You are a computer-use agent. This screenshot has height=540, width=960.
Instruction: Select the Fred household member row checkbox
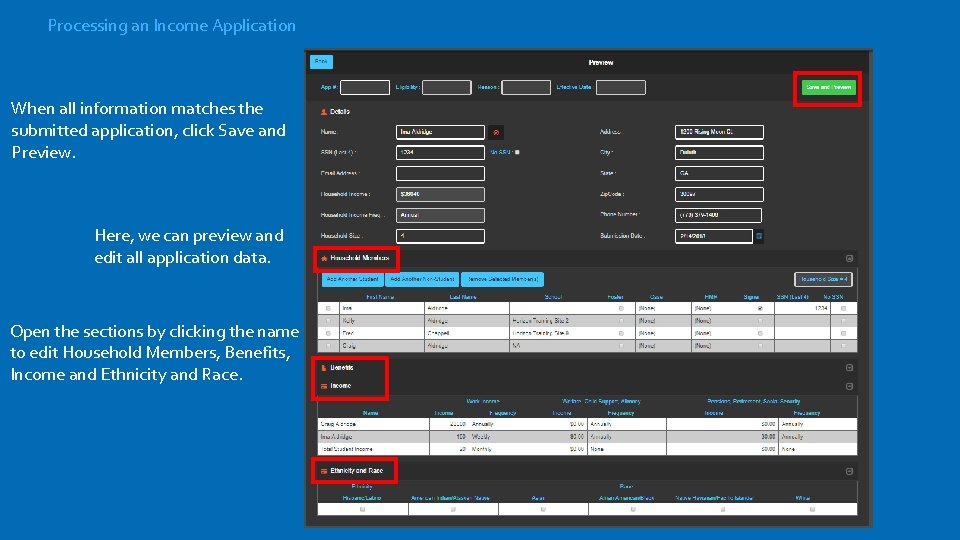328,334
